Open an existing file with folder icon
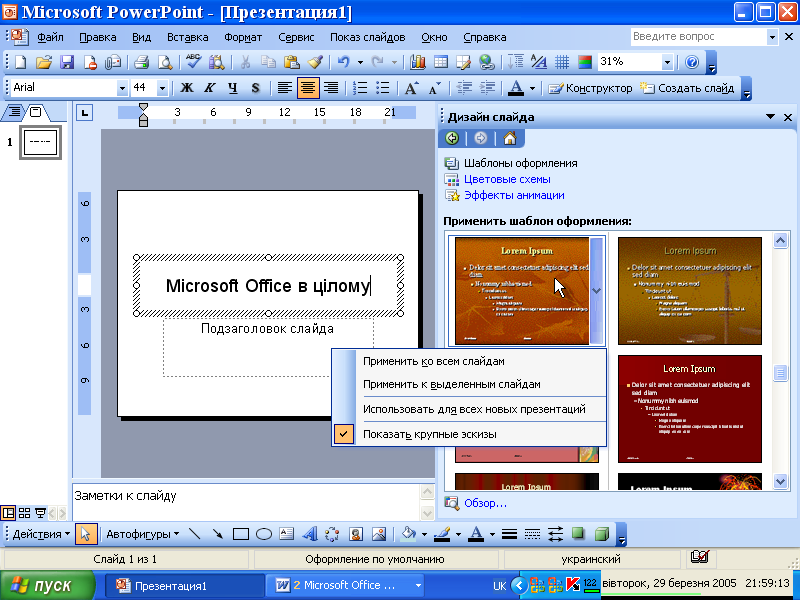Image resolution: width=800 pixels, height=600 pixels. point(44,62)
